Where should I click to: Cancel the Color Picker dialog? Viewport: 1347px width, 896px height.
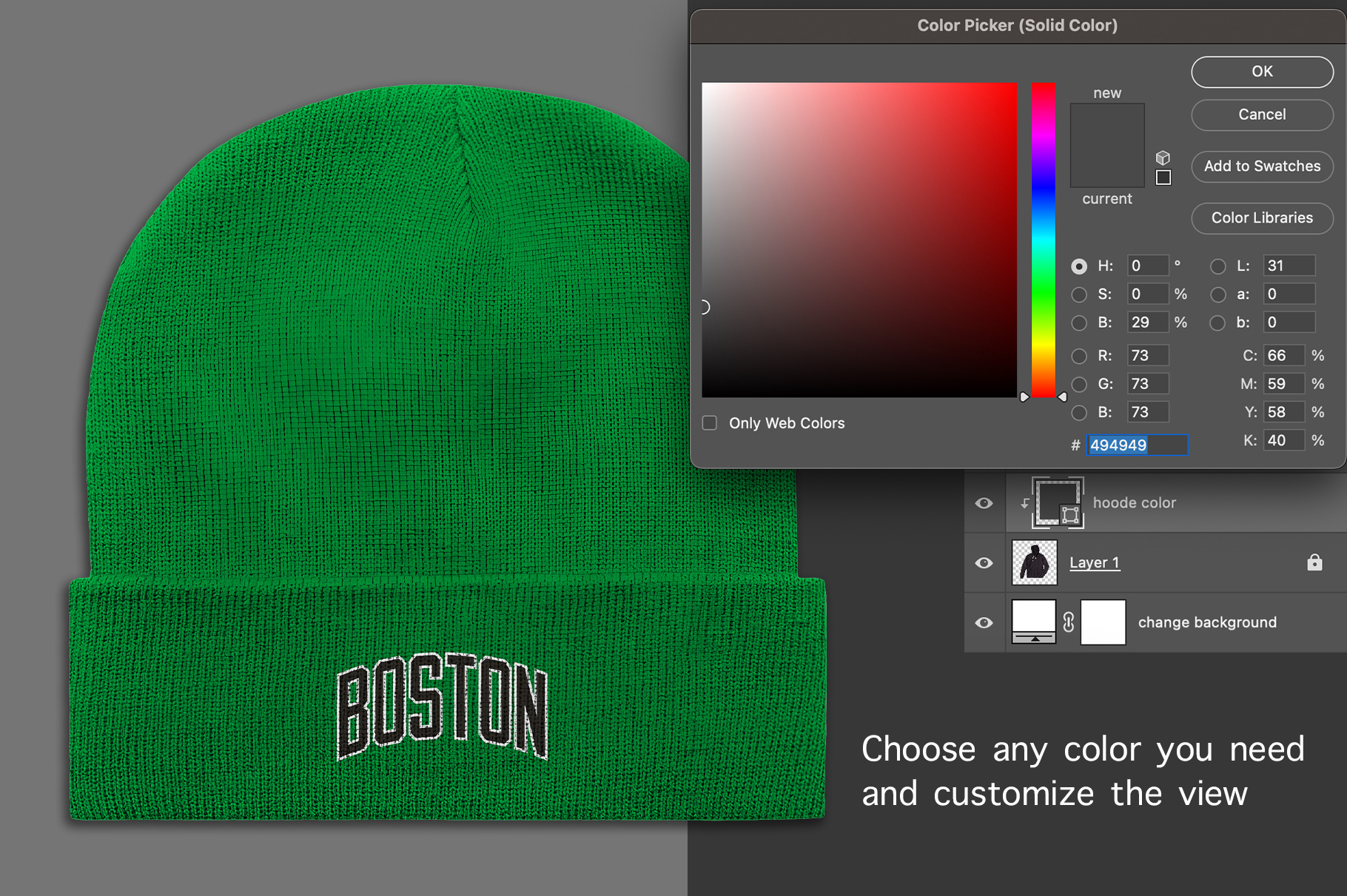1261,115
